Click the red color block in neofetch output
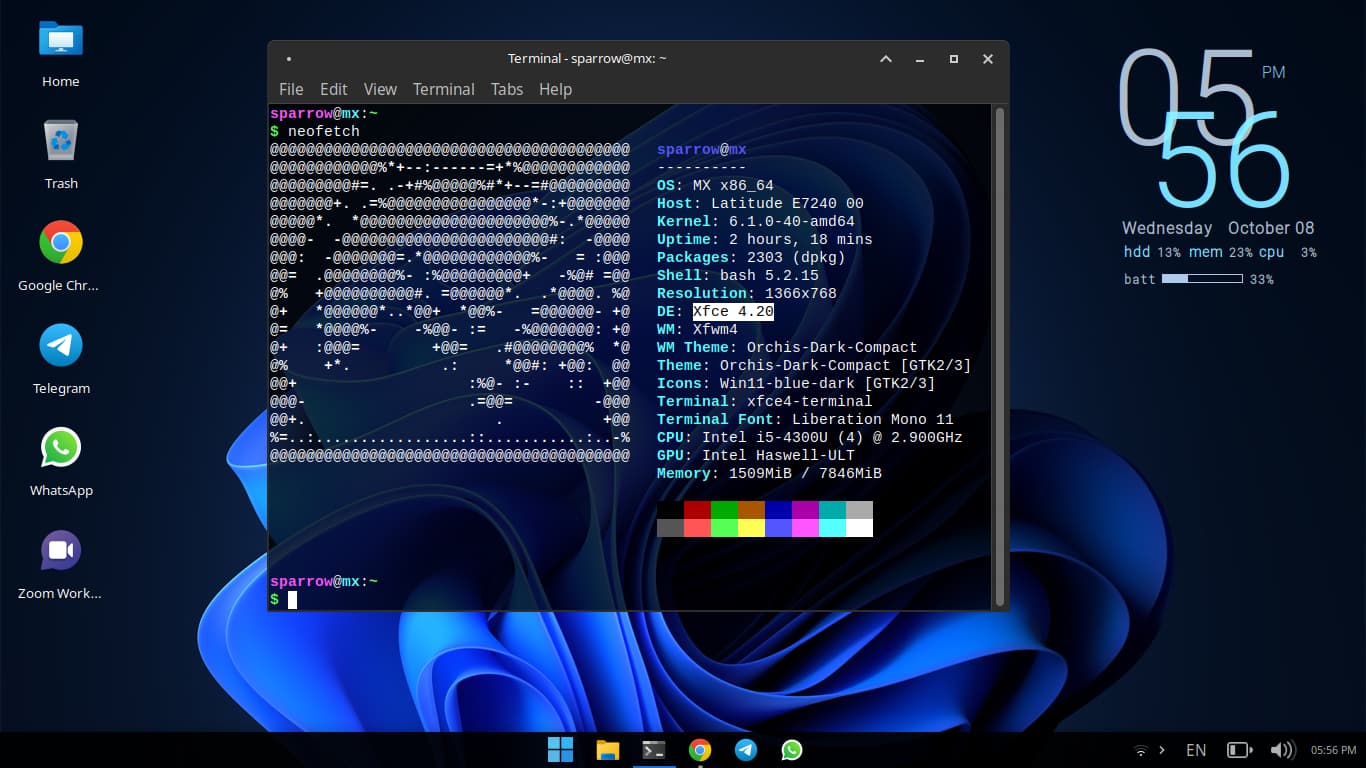 (x=697, y=510)
